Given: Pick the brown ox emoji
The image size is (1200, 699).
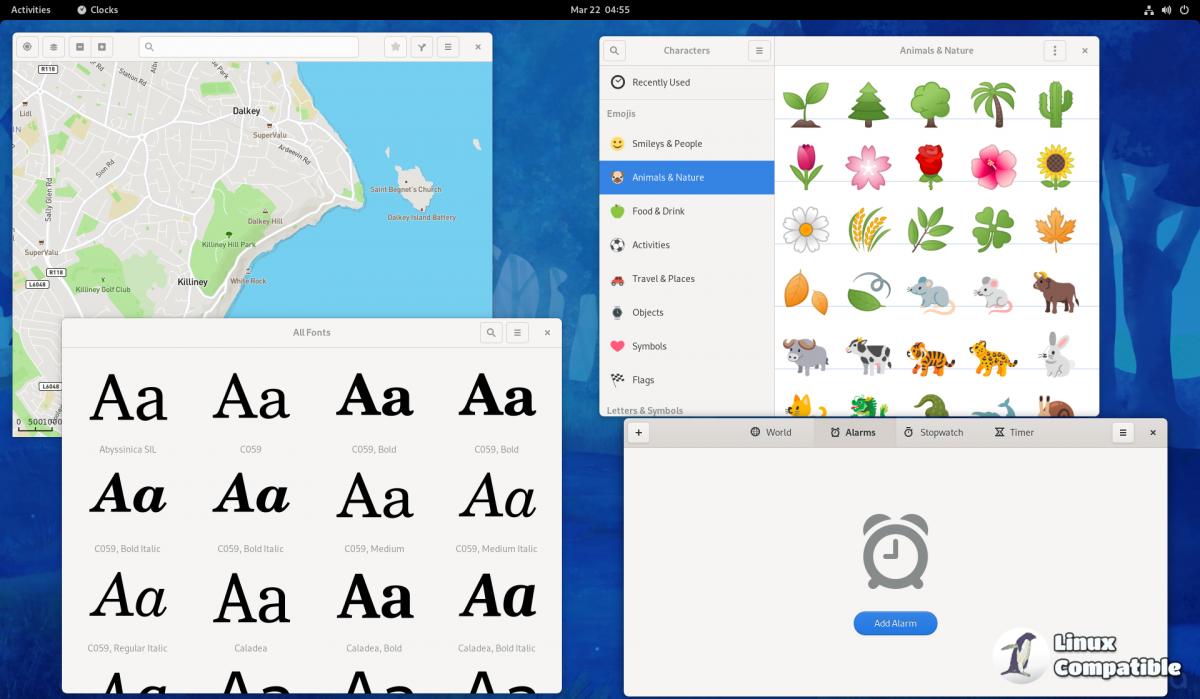Looking at the screenshot, I should (1055, 292).
